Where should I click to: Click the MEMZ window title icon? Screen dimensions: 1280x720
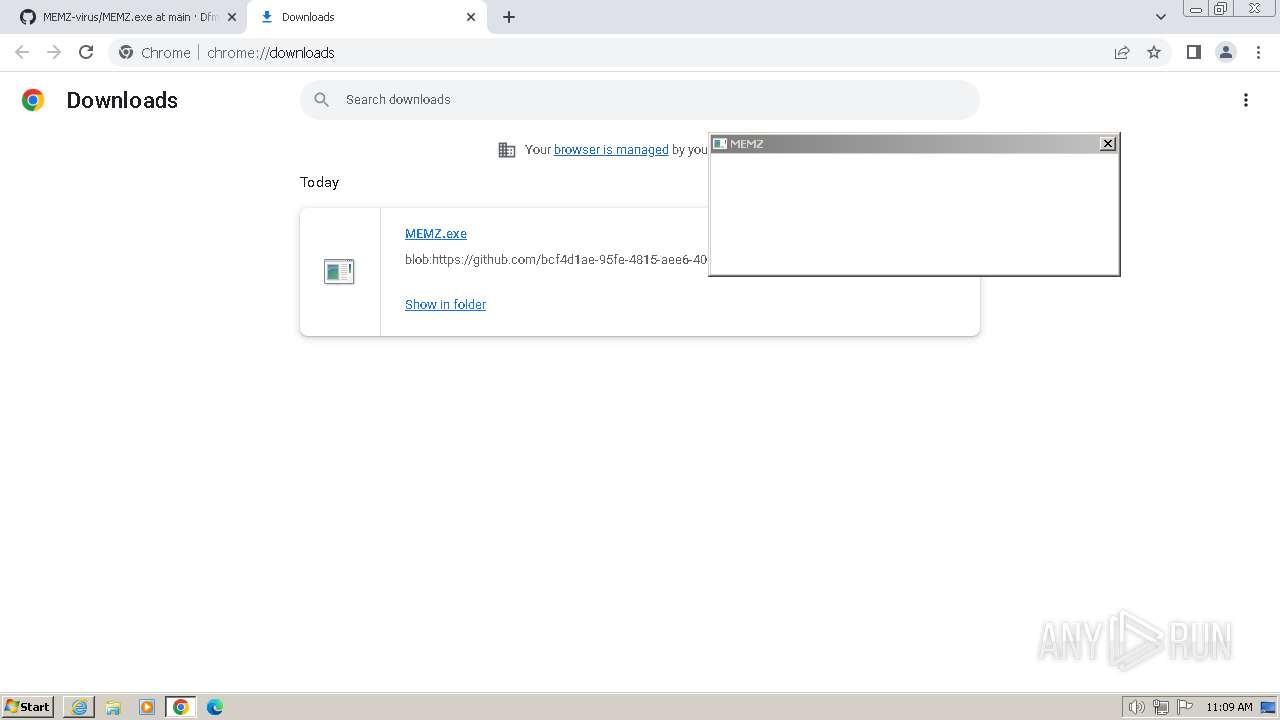pyautogui.click(x=720, y=144)
